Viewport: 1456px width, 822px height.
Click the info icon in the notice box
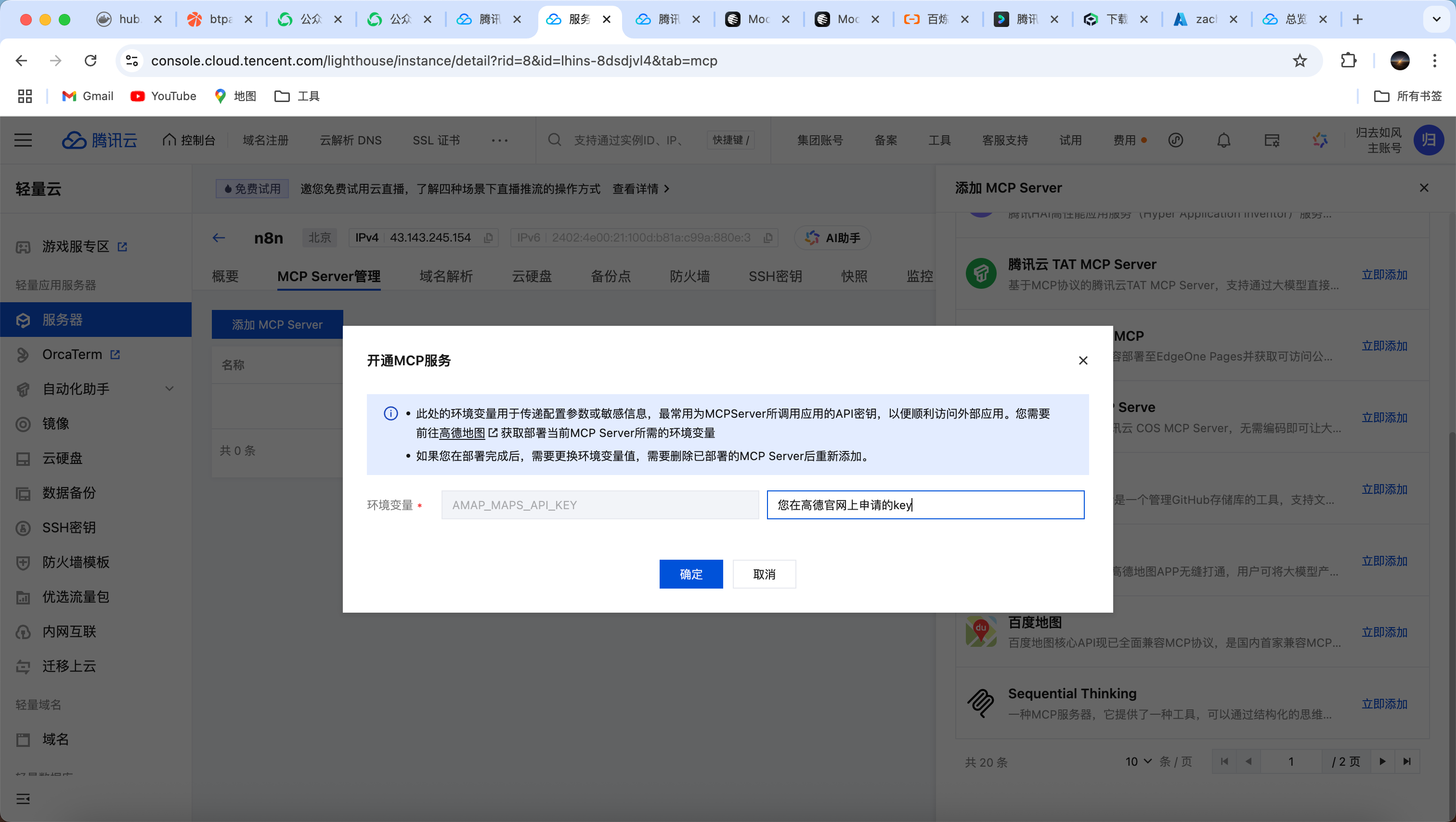click(390, 413)
